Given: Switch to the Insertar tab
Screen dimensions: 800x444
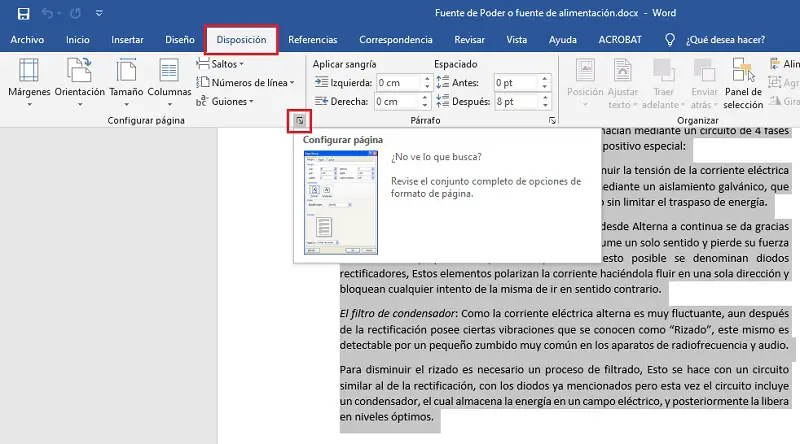Looking at the screenshot, I should coord(127,40).
